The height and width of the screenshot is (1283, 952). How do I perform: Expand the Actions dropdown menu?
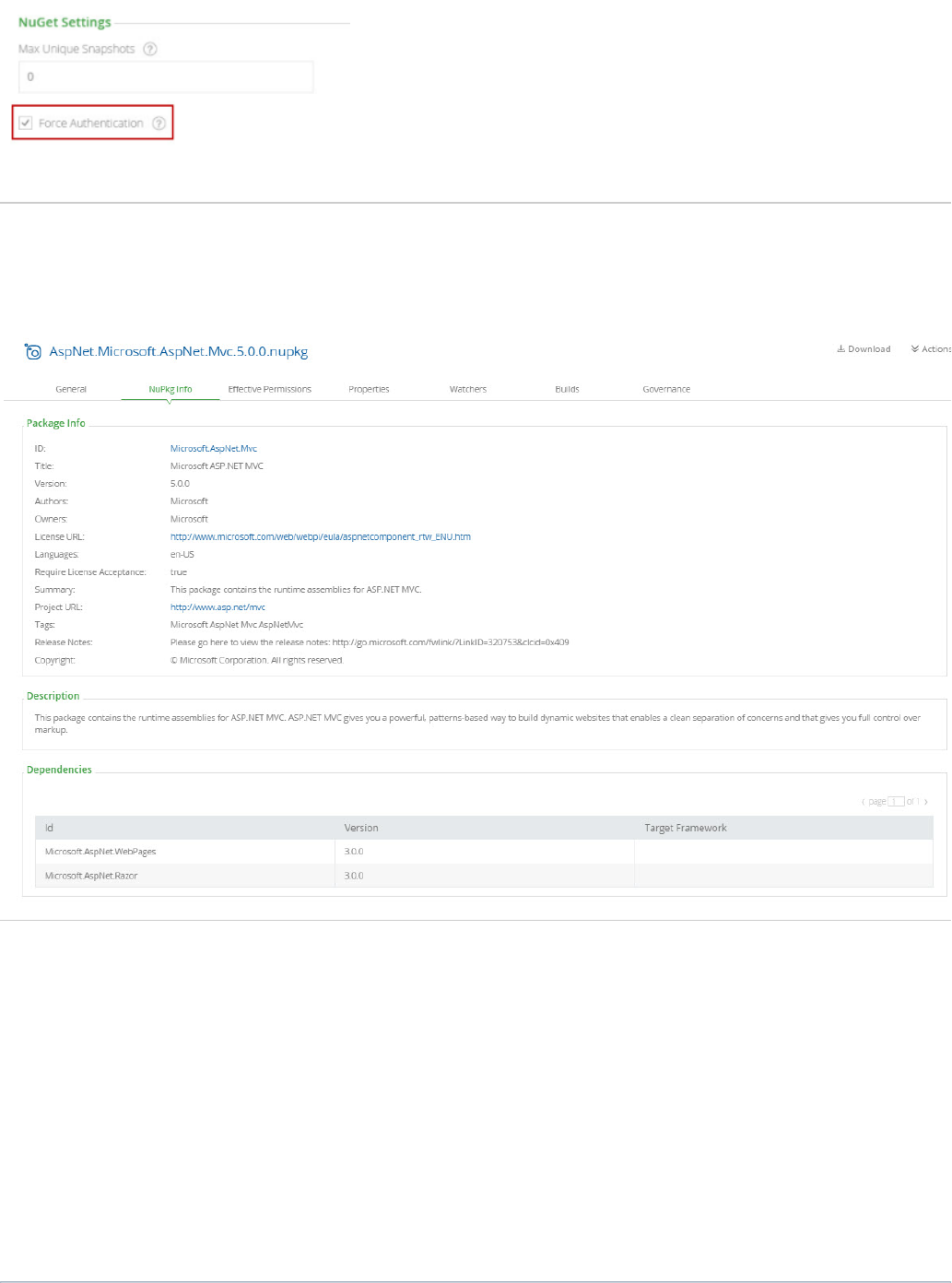click(931, 349)
